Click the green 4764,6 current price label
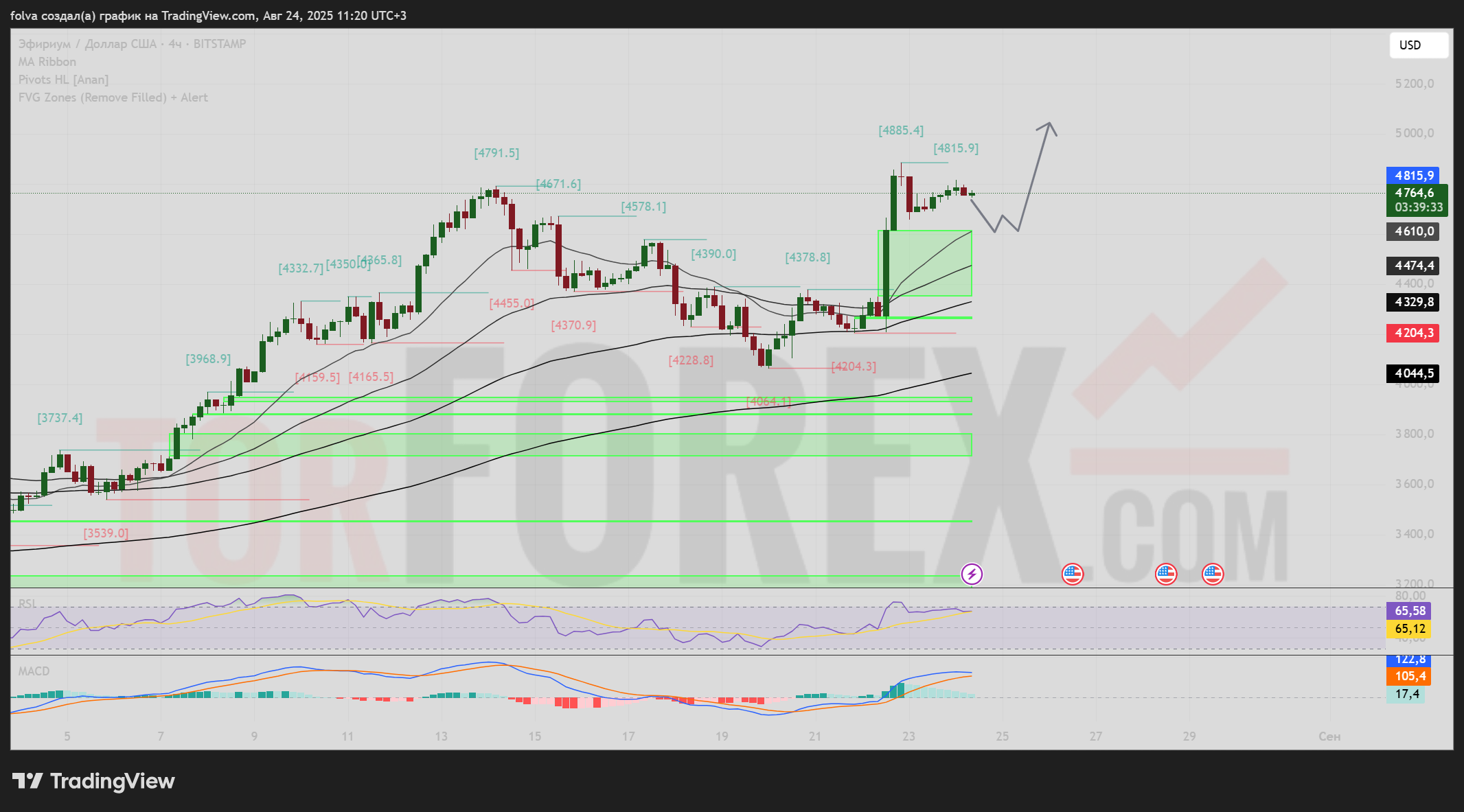1464x812 pixels. pos(1416,194)
